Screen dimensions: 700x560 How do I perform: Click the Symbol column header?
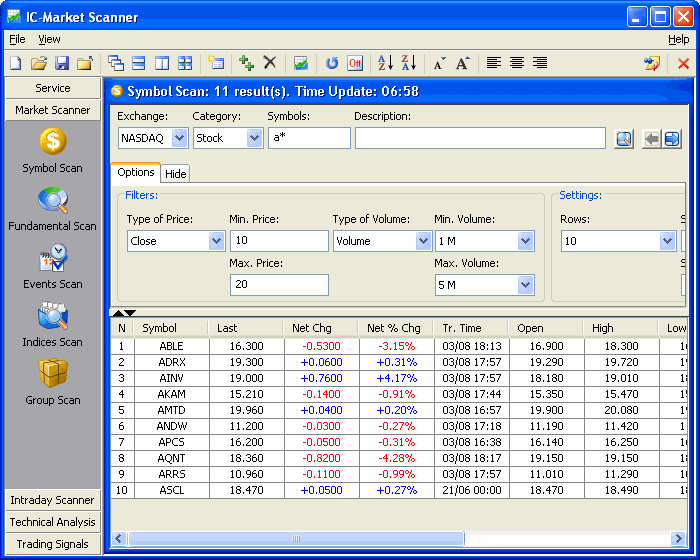tap(171, 328)
